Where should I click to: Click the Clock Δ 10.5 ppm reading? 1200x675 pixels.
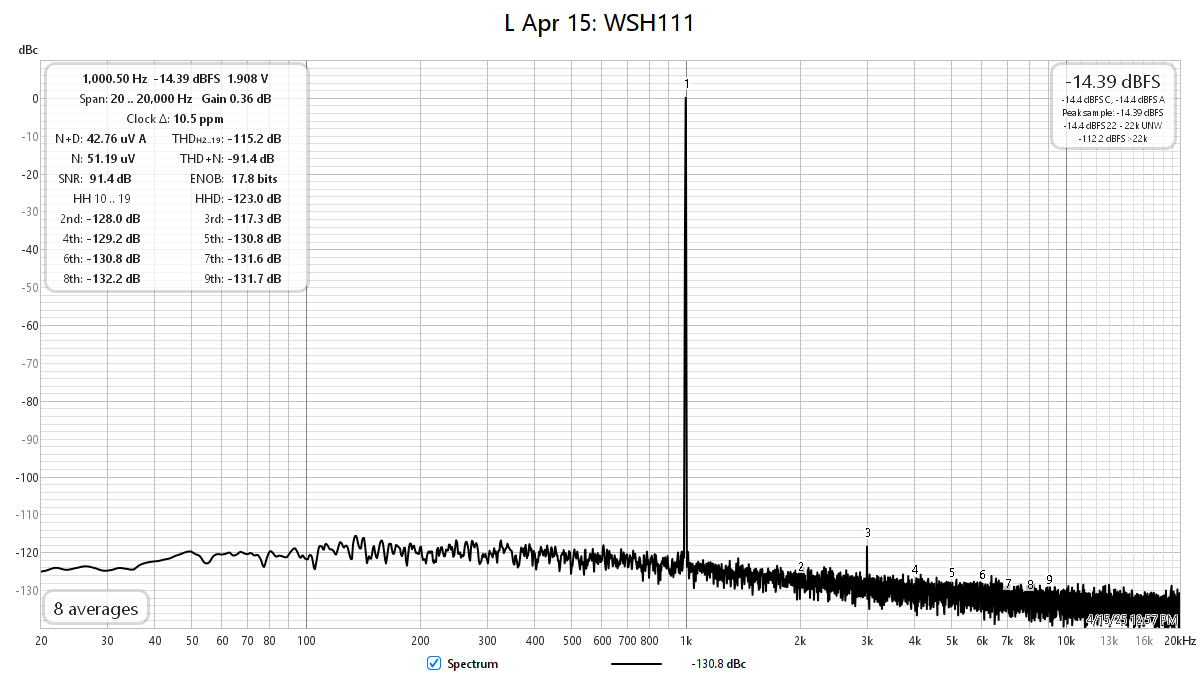click(175, 119)
